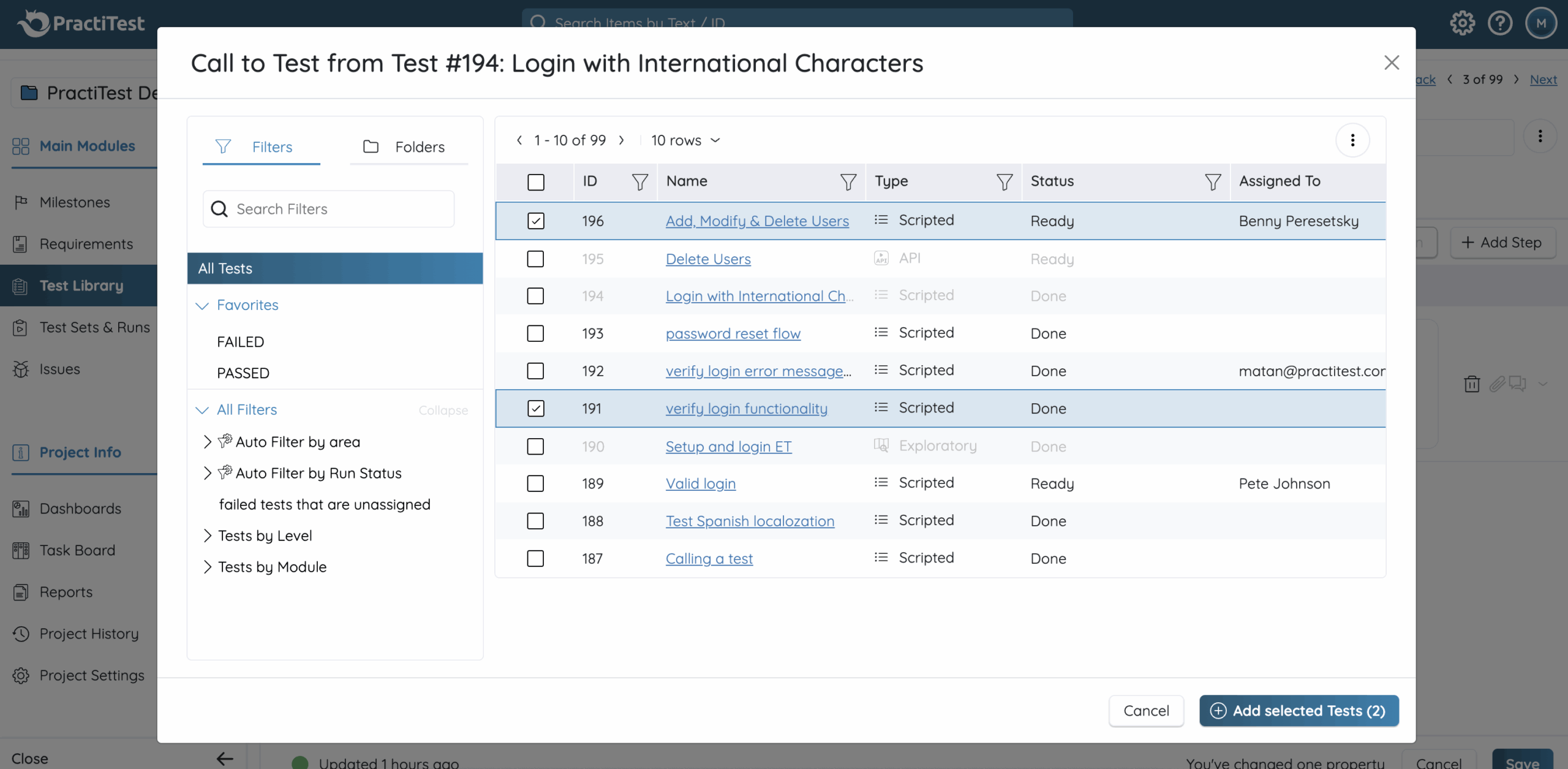Open the table's three-dot options menu
The width and height of the screenshot is (1568, 769).
[1352, 140]
